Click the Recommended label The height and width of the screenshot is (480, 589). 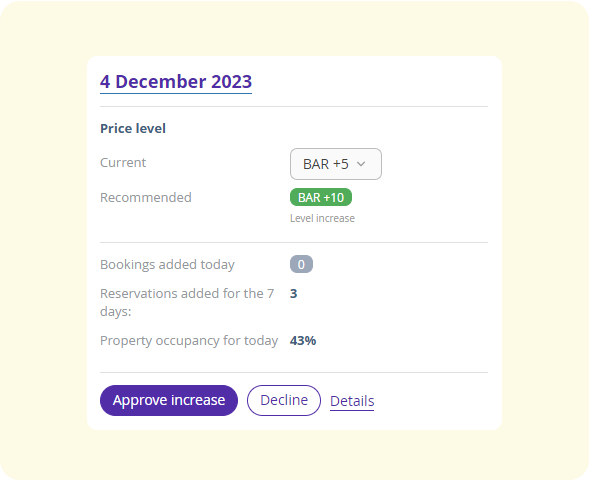pyautogui.click(x=146, y=198)
